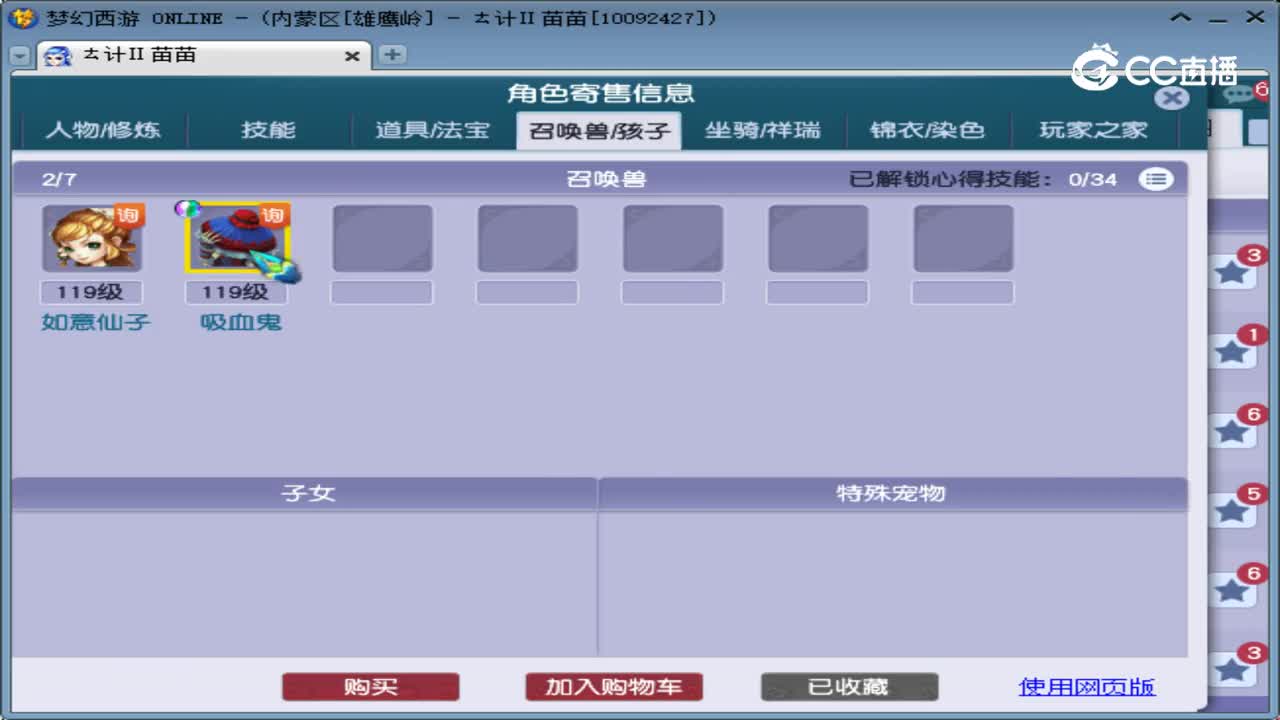This screenshot has width=1280, height=720.
Task: Open the 使用网页版 link
Action: 1086,686
